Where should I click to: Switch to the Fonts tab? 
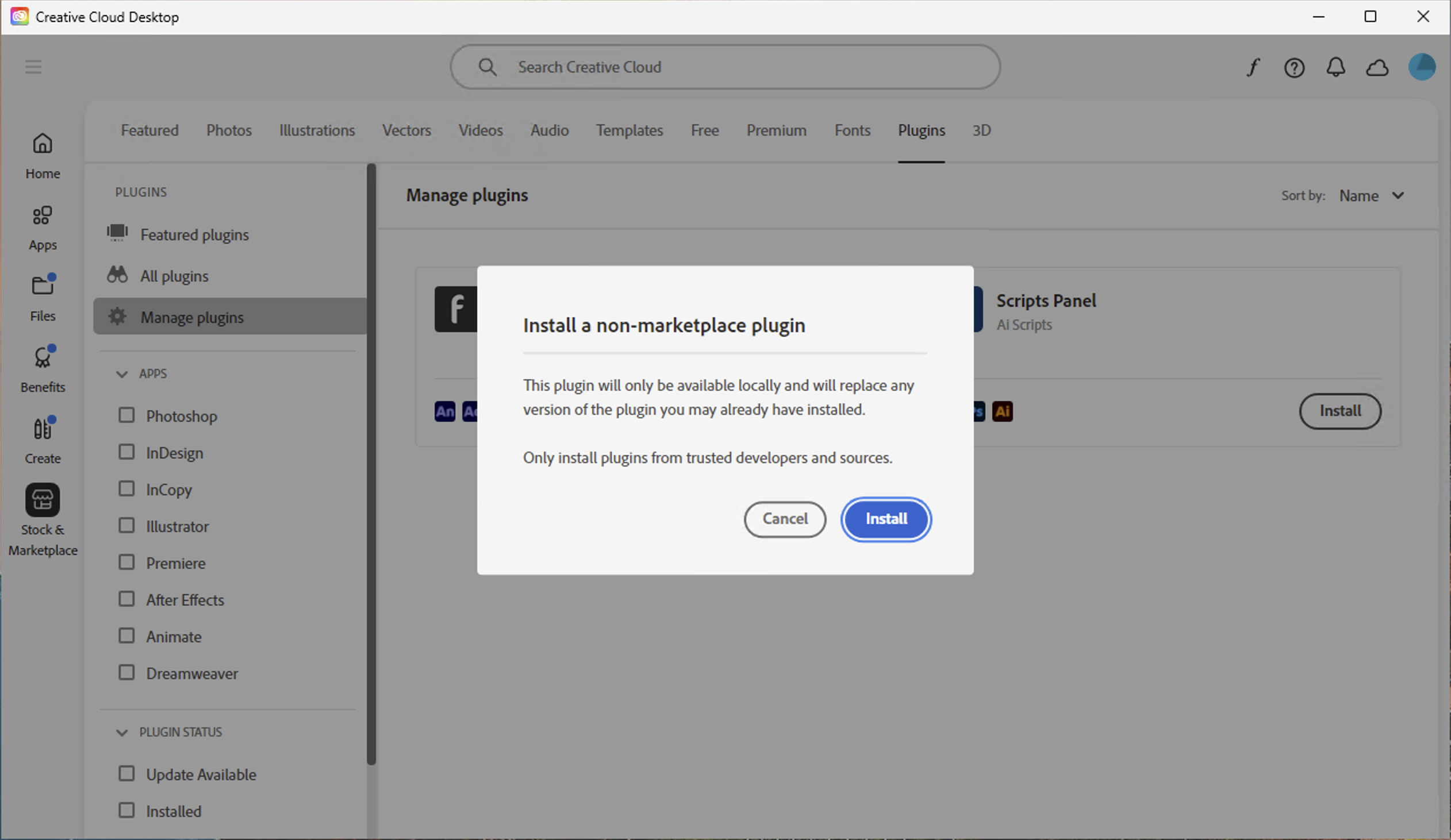point(853,130)
